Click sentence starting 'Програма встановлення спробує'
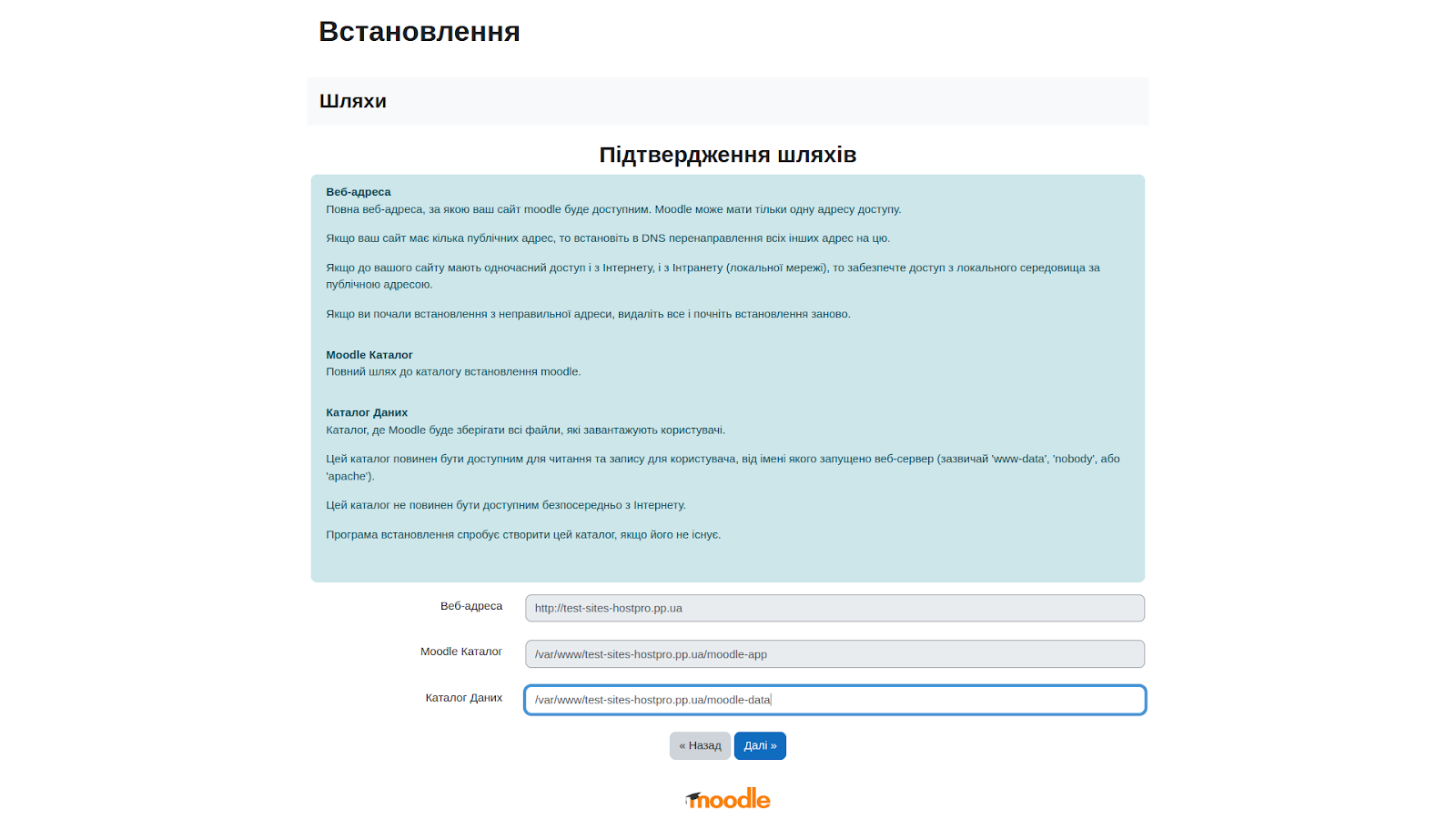The width and height of the screenshot is (1456, 819). click(x=523, y=535)
